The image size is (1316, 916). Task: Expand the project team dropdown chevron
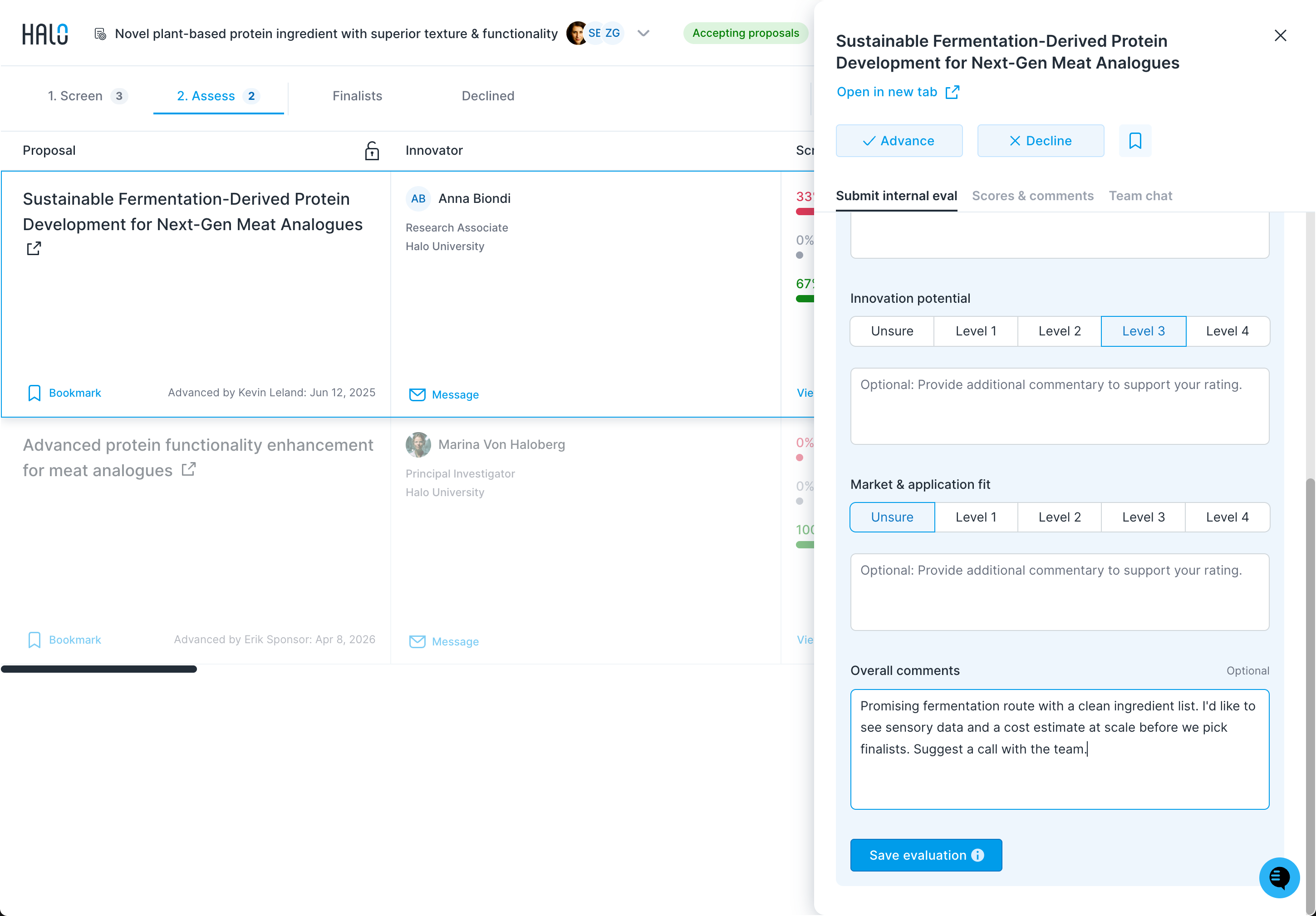click(x=643, y=33)
